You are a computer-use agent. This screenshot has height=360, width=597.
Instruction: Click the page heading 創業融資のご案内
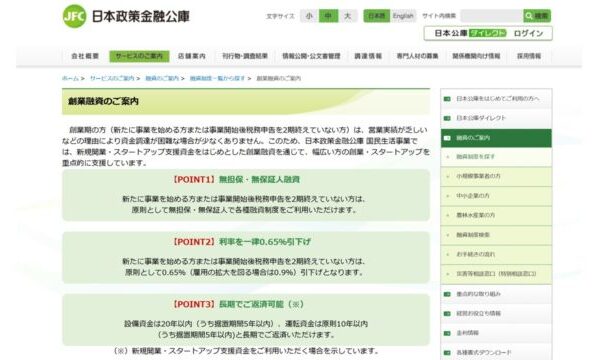103,101
